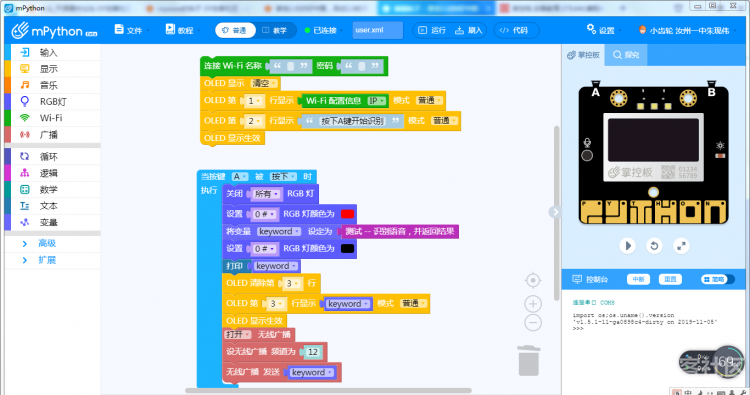
Task: Click the 控制台 console icon
Action: [577, 279]
